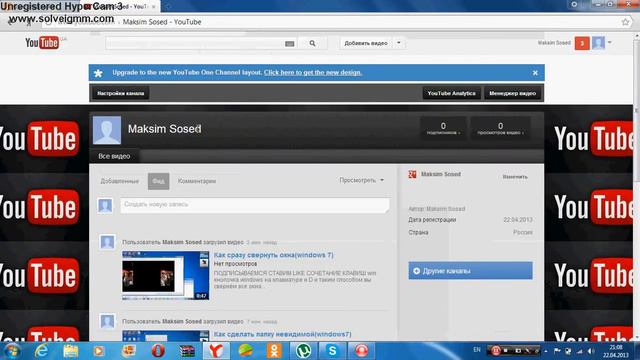640x360 pixels.
Task: Click the Создать новую запись post field
Action: (255, 205)
